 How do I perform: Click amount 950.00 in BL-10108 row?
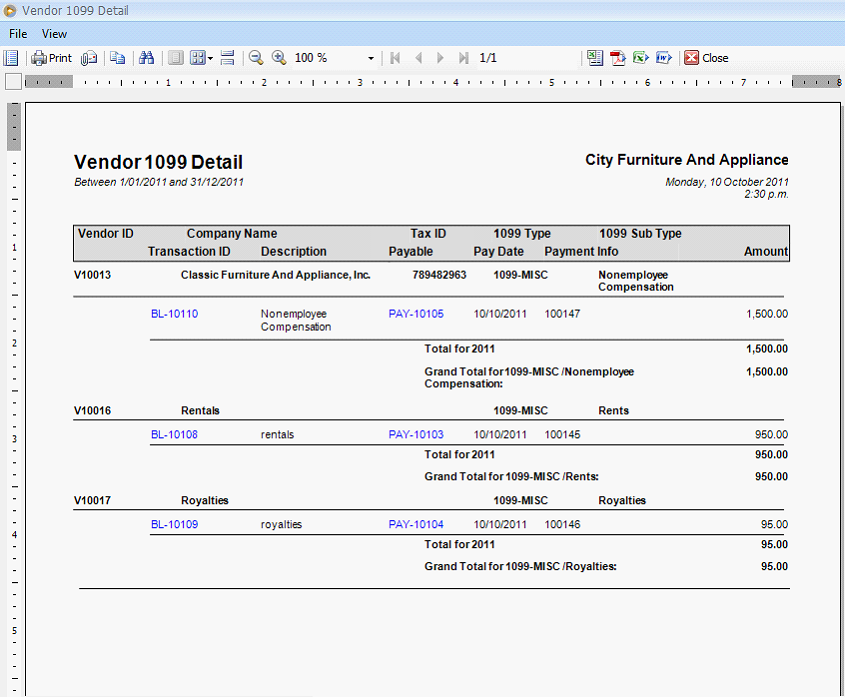771,435
